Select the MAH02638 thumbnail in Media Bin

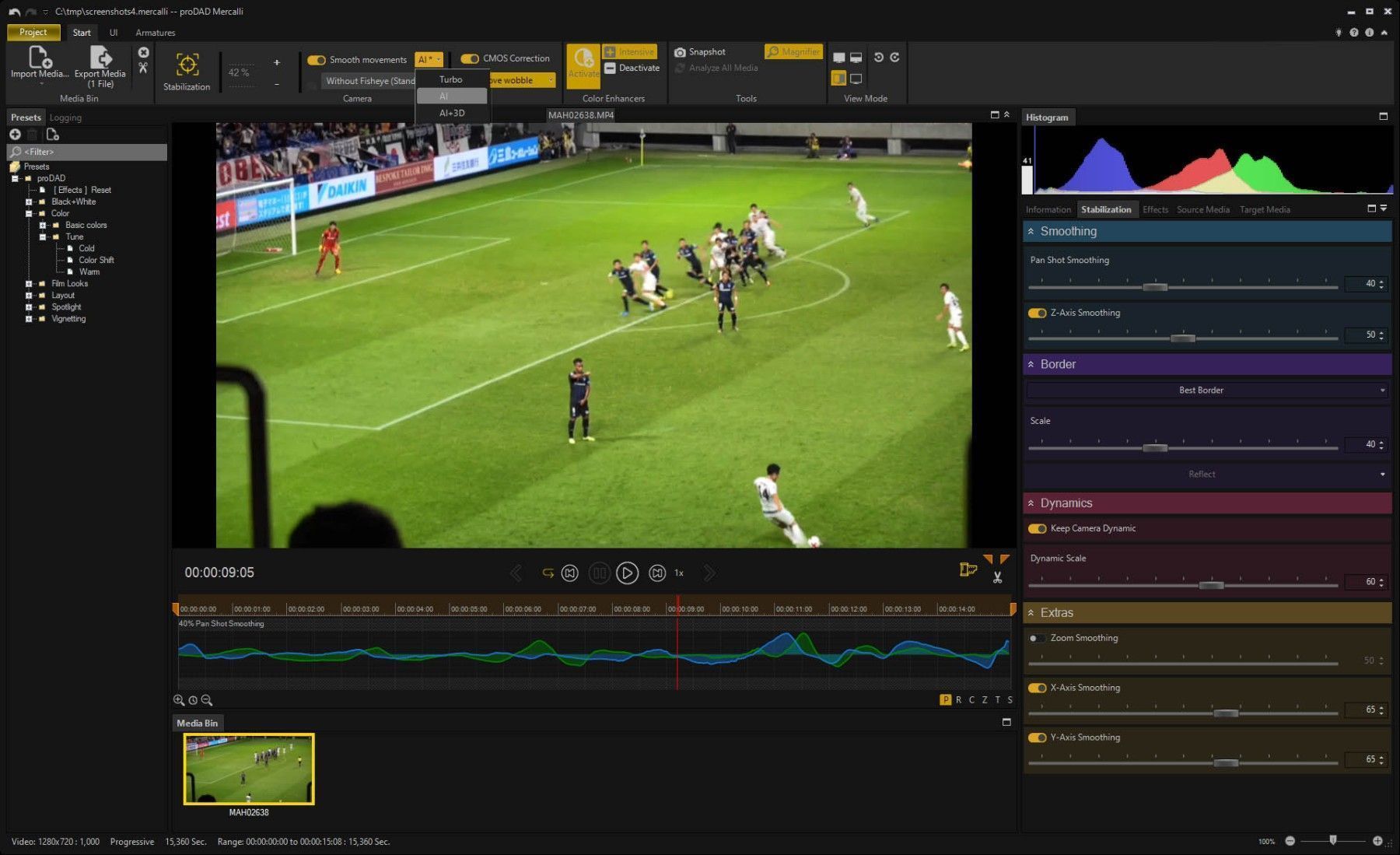click(x=249, y=769)
